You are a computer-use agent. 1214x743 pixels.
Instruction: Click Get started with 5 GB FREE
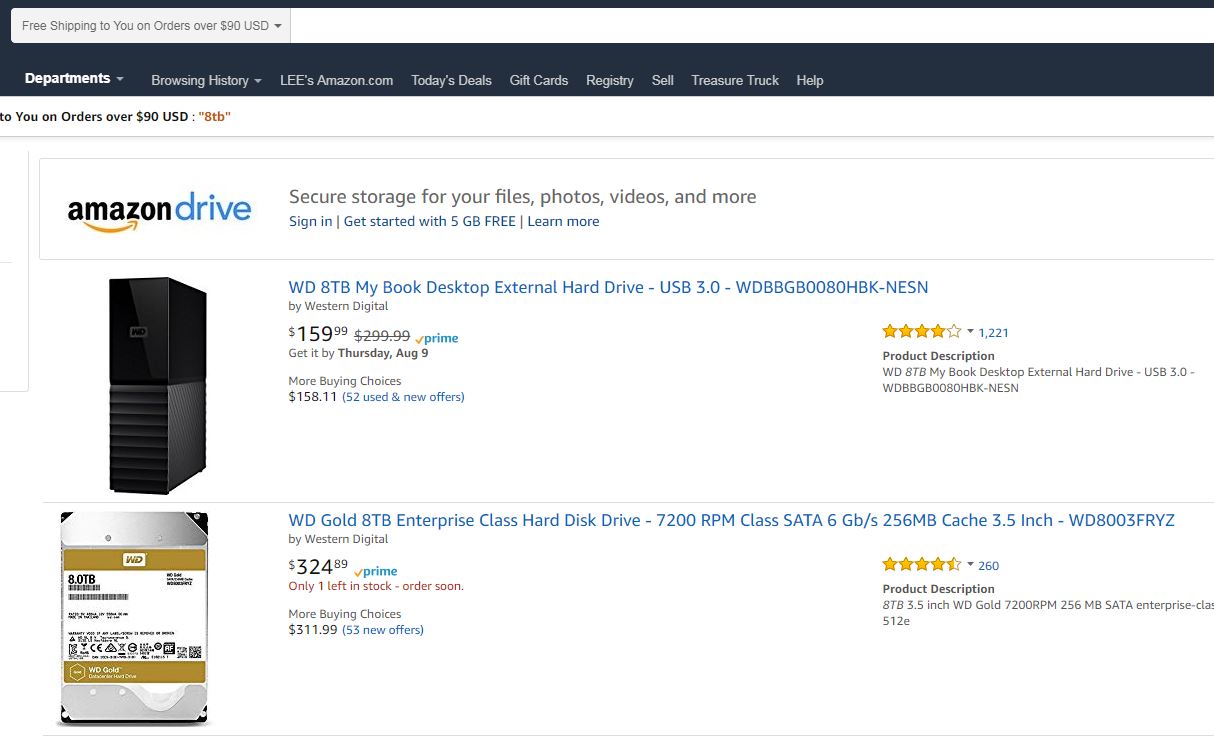[430, 221]
